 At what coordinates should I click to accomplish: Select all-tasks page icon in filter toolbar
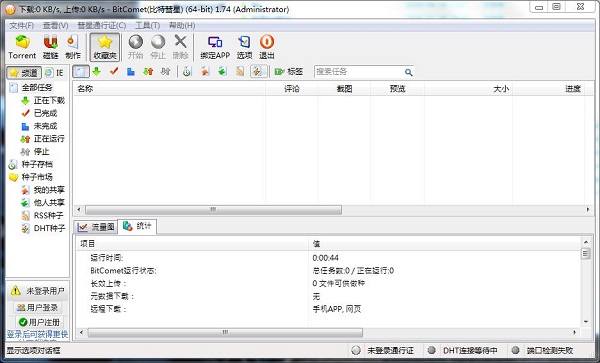coord(81,72)
